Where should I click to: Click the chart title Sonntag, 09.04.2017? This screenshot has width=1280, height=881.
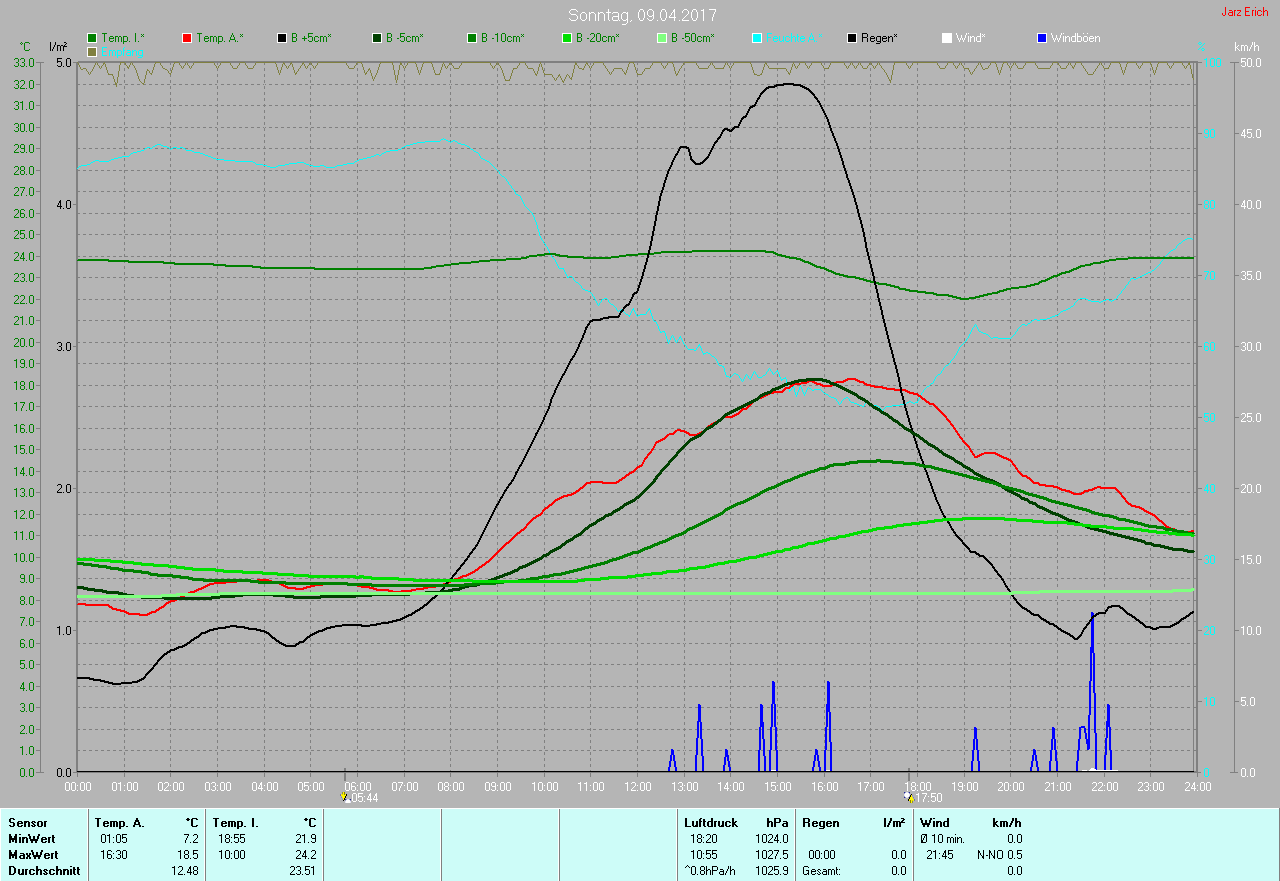point(642,15)
